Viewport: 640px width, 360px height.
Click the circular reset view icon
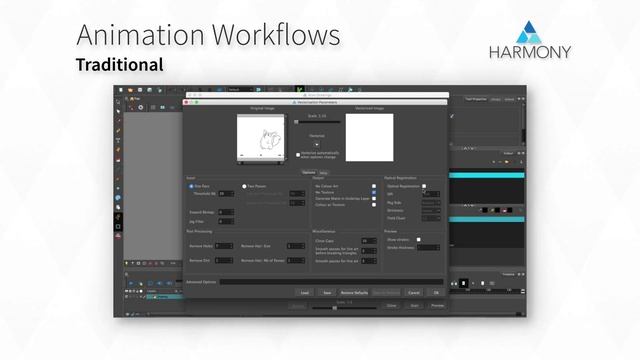click(141, 107)
